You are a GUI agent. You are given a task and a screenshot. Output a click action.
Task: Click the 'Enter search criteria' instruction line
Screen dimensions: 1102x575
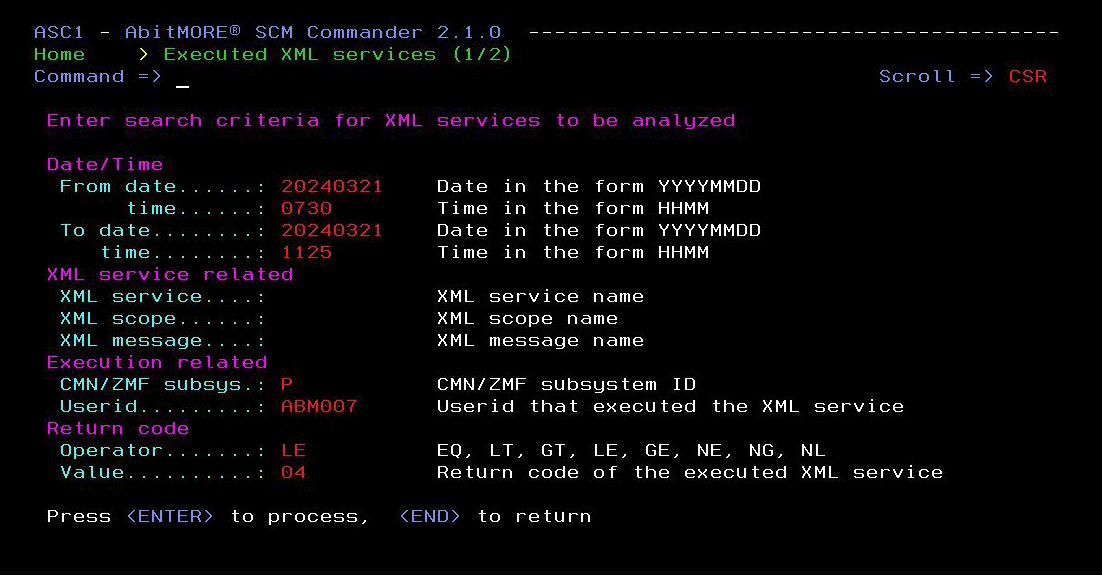tap(391, 121)
